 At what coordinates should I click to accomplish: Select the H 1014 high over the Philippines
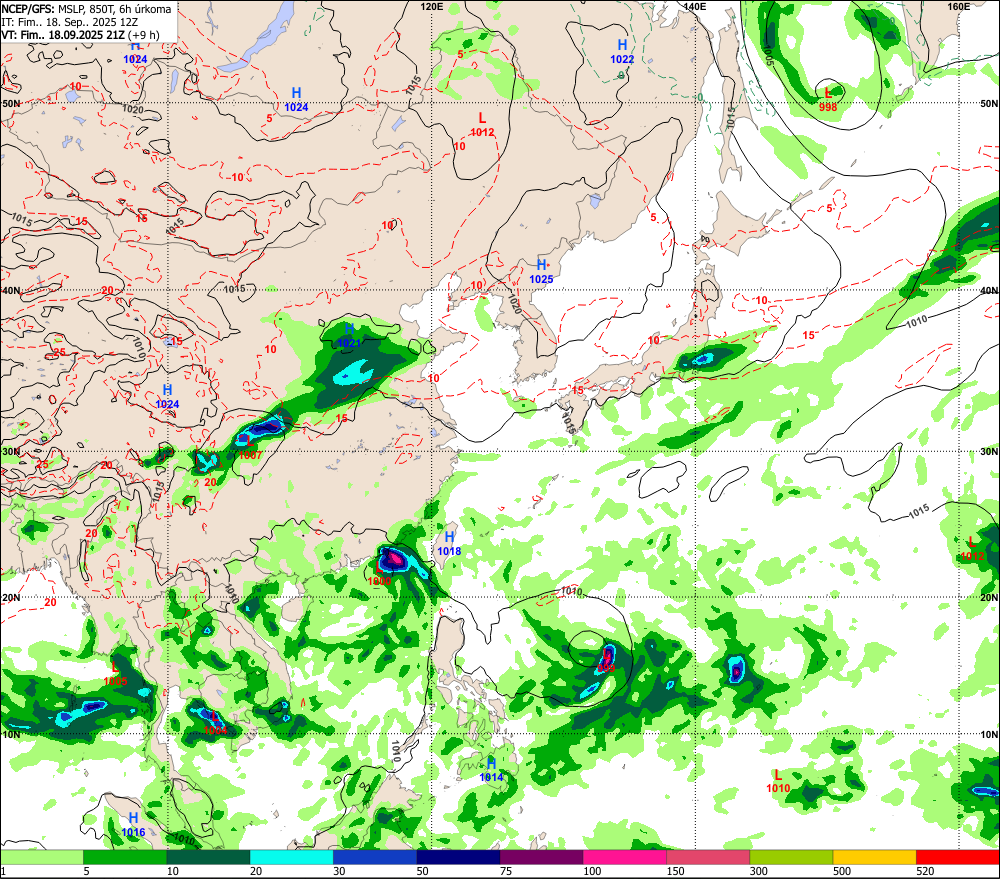point(491,770)
